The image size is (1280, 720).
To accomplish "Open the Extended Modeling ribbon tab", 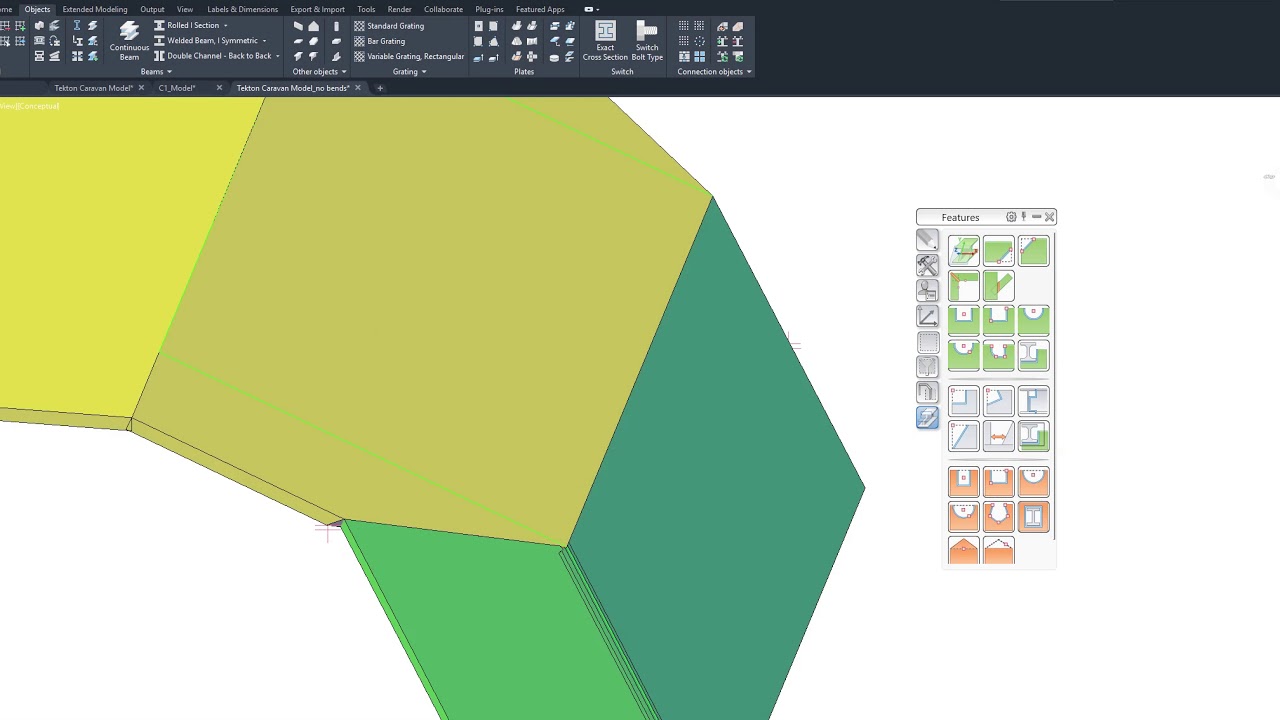I will pos(95,9).
